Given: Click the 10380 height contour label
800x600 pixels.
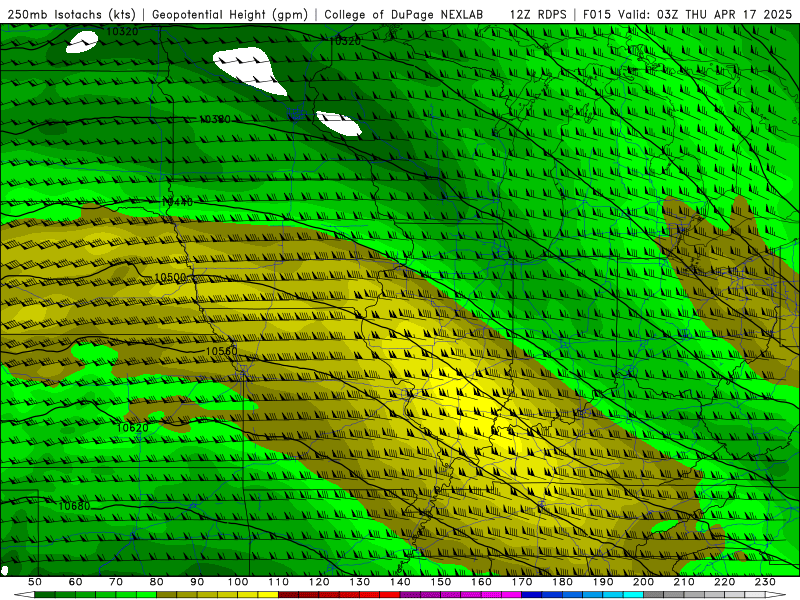Looking at the screenshot, I should click(215, 119).
